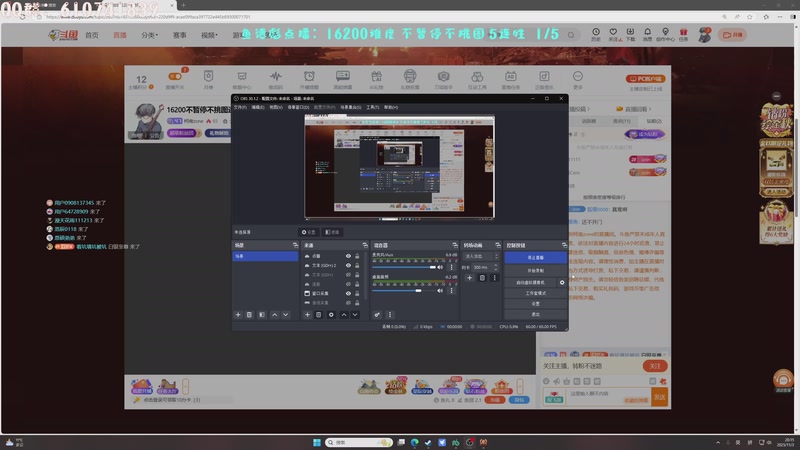Expand Douyu 视频 dropdown
The image size is (800, 450).
coord(209,35)
